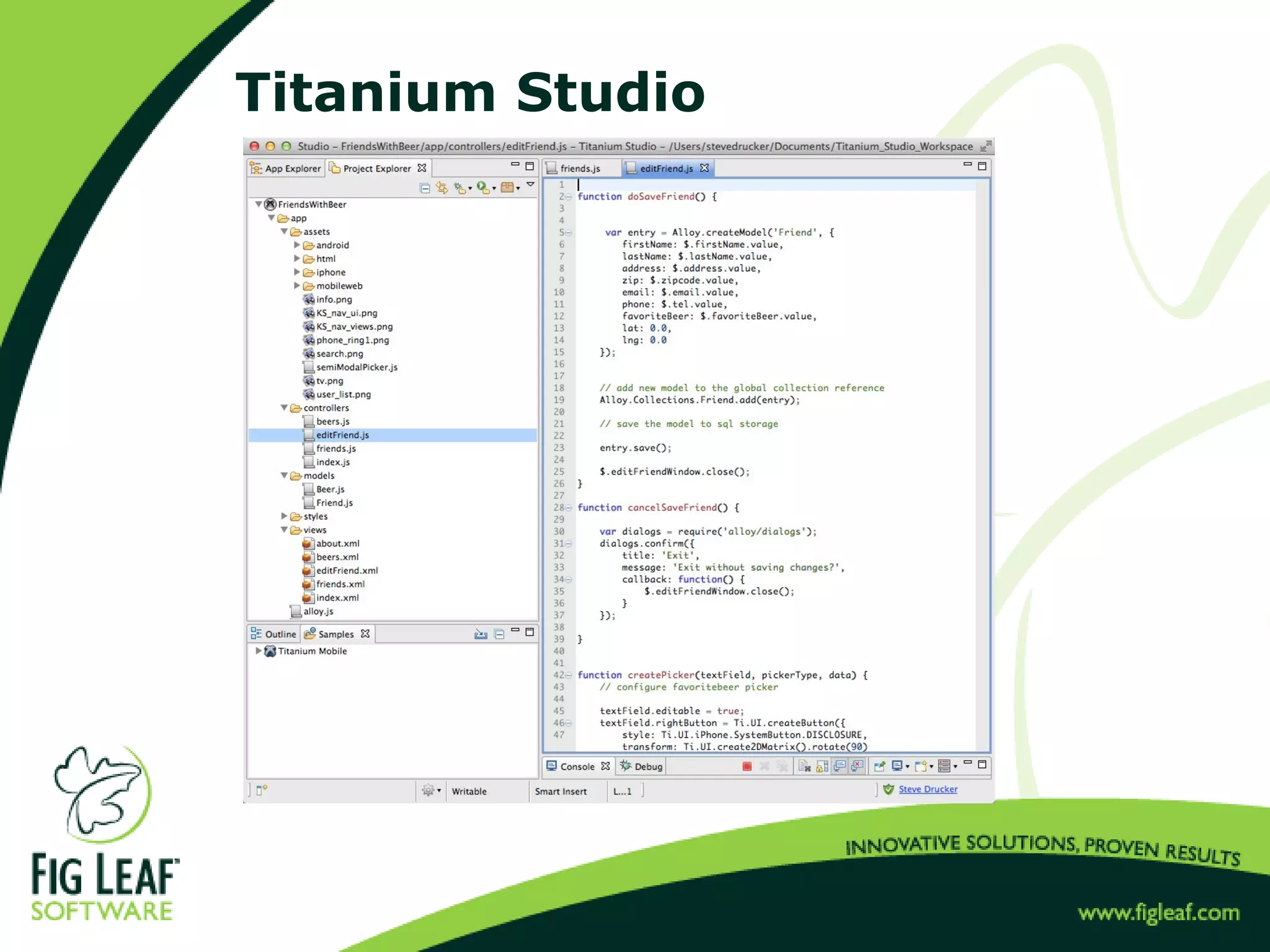Close the Samples tab

click(x=365, y=633)
